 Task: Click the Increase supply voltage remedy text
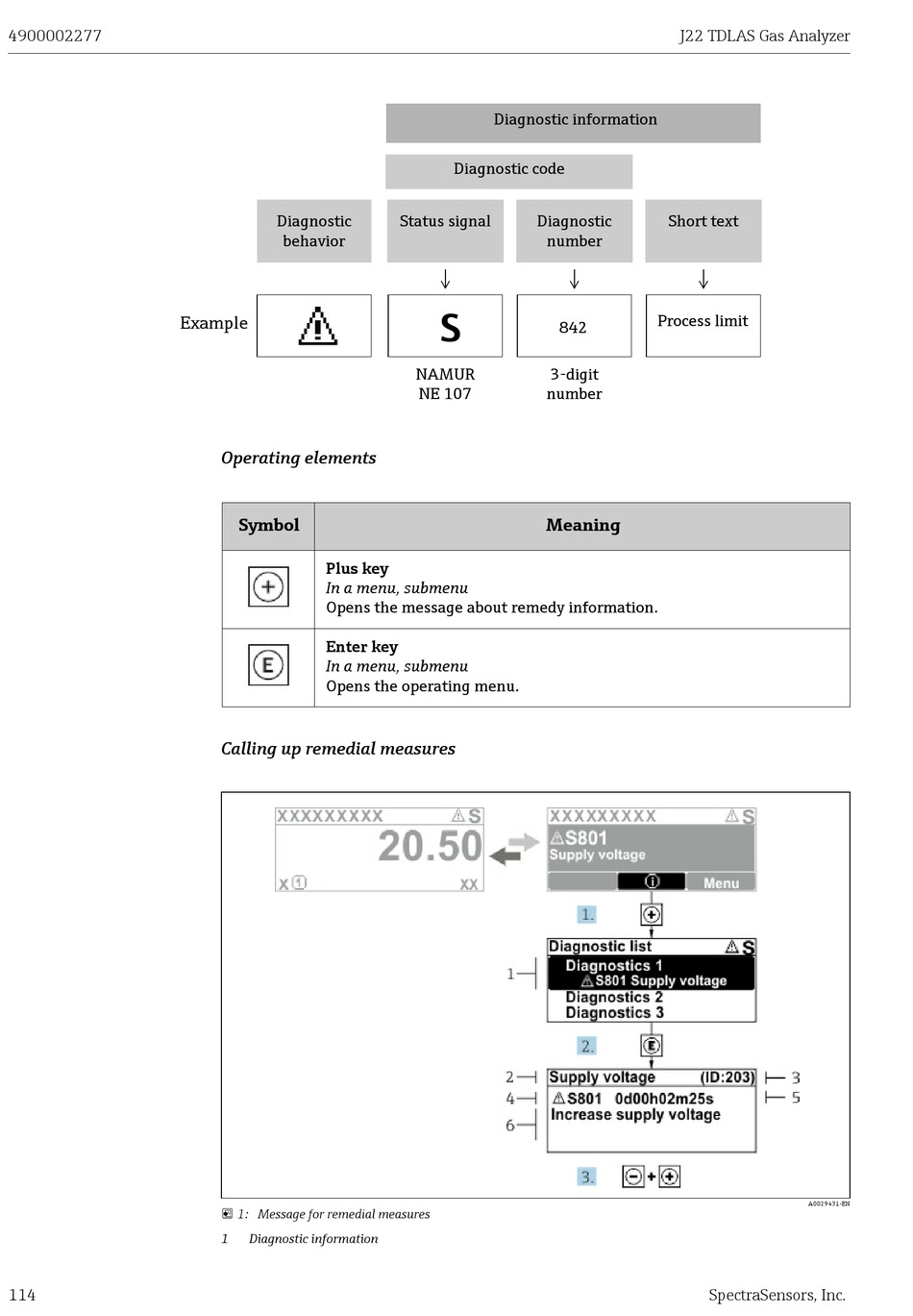pos(635,1114)
